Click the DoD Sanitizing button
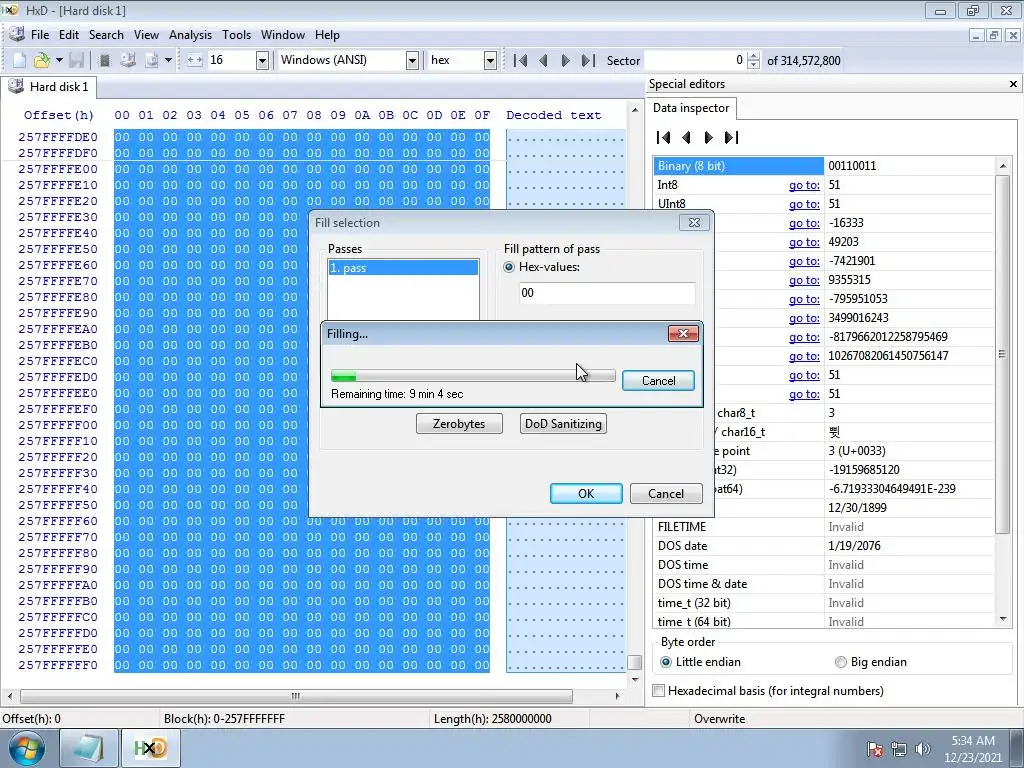Image resolution: width=1024 pixels, height=768 pixels. pyautogui.click(x=563, y=423)
